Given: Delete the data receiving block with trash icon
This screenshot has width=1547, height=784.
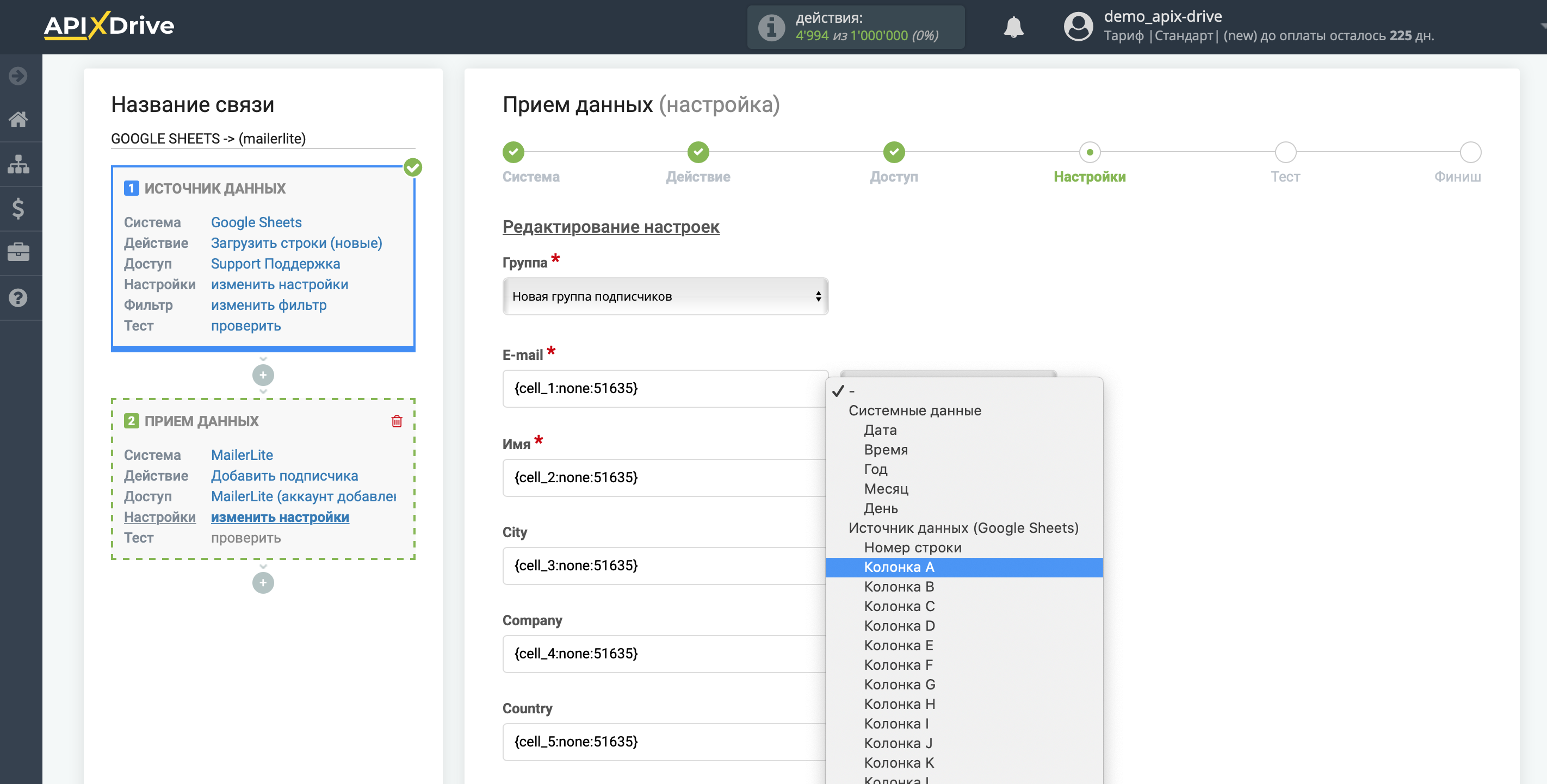Looking at the screenshot, I should [x=397, y=421].
